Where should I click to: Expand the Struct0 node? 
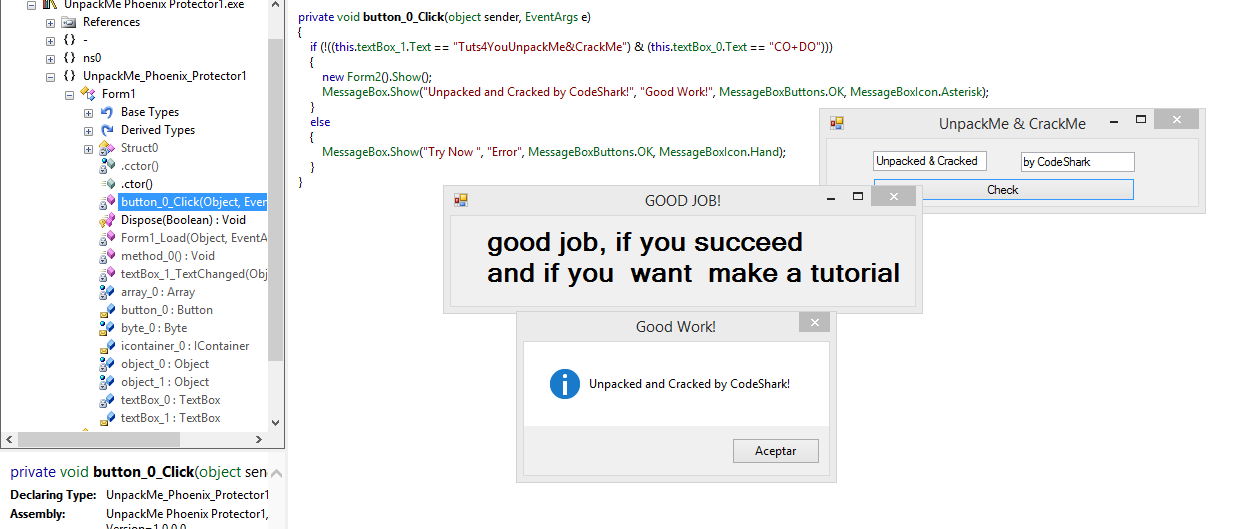pyautogui.click(x=88, y=148)
